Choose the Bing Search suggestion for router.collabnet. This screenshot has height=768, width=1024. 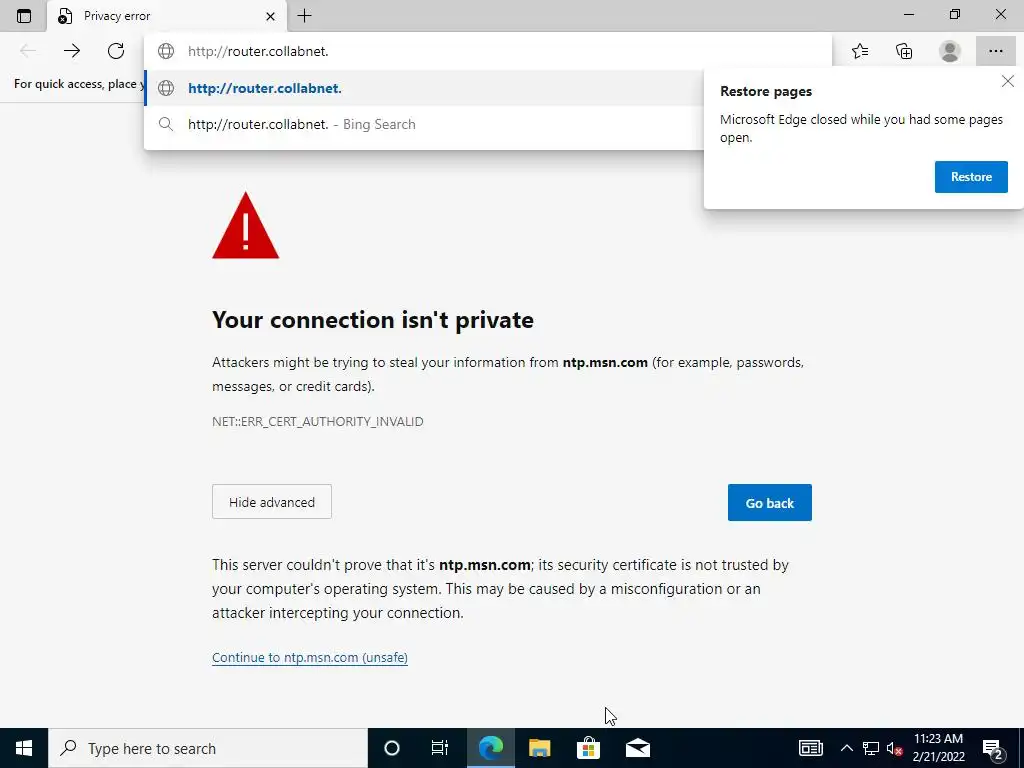tap(423, 124)
